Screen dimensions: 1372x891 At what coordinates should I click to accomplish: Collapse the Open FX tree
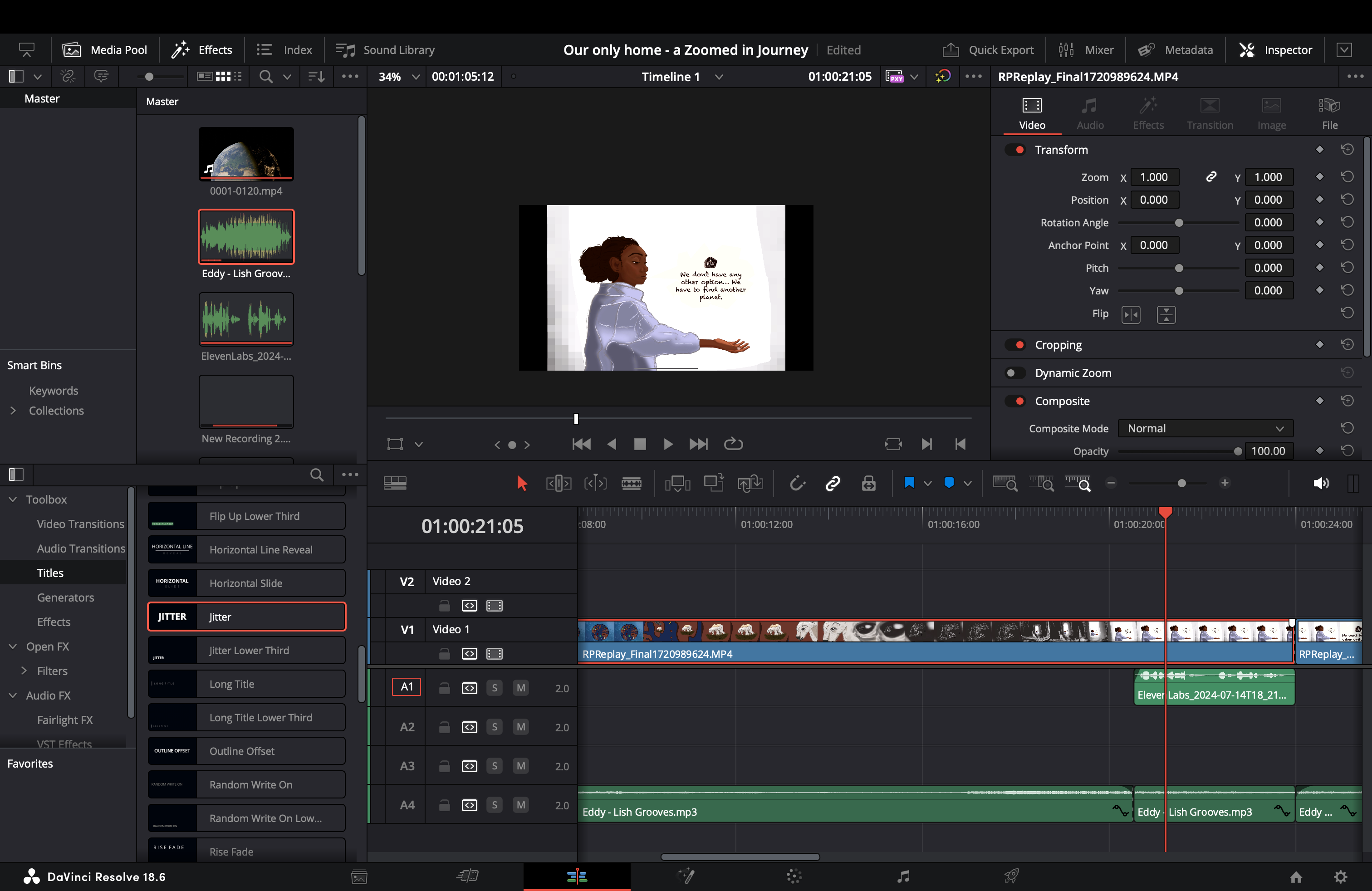point(13,646)
